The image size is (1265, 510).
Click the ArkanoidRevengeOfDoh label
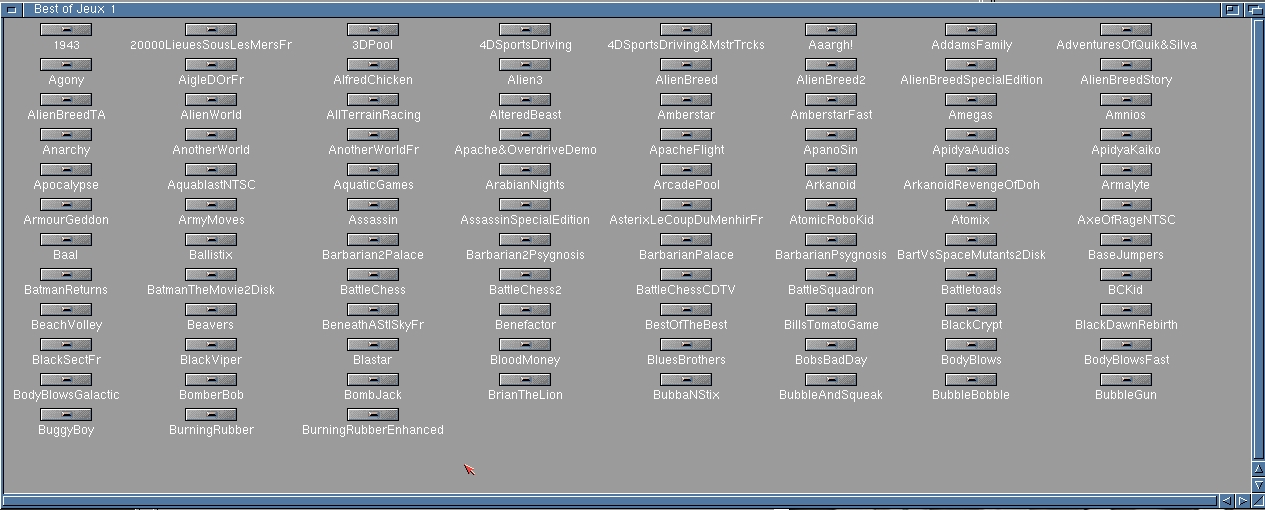tap(971, 185)
